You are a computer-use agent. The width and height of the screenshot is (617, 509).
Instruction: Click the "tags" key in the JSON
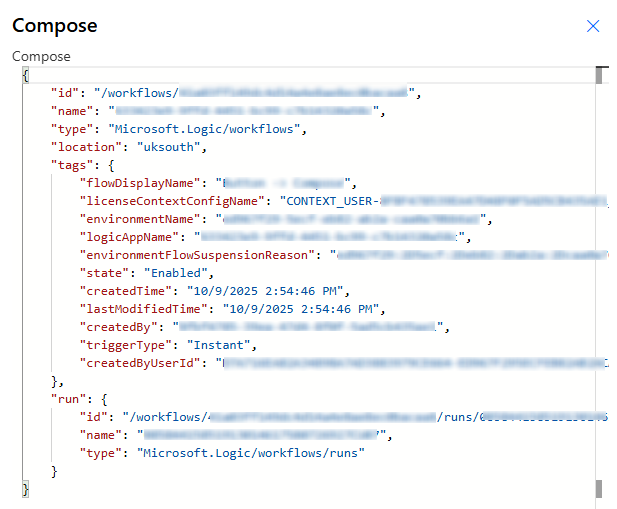tap(74, 164)
